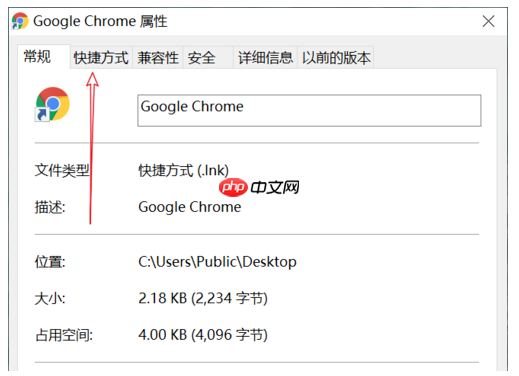Viewport: 519px width, 376px height.
Task: Click the 位置 label
Action: (50, 262)
